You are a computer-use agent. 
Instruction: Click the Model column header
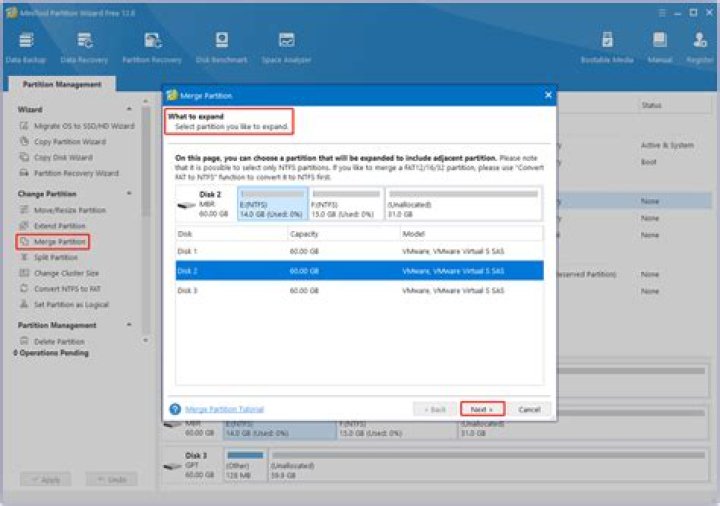[472, 234]
